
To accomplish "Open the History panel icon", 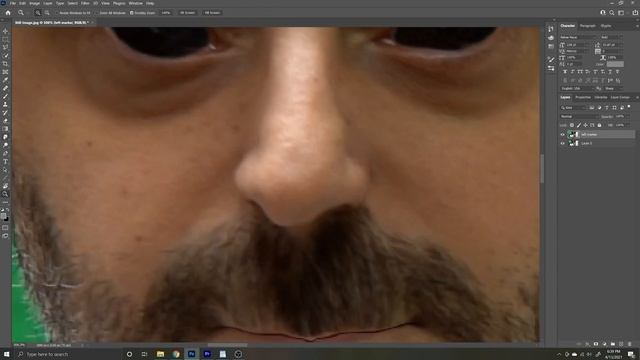I will pos(551,29).
